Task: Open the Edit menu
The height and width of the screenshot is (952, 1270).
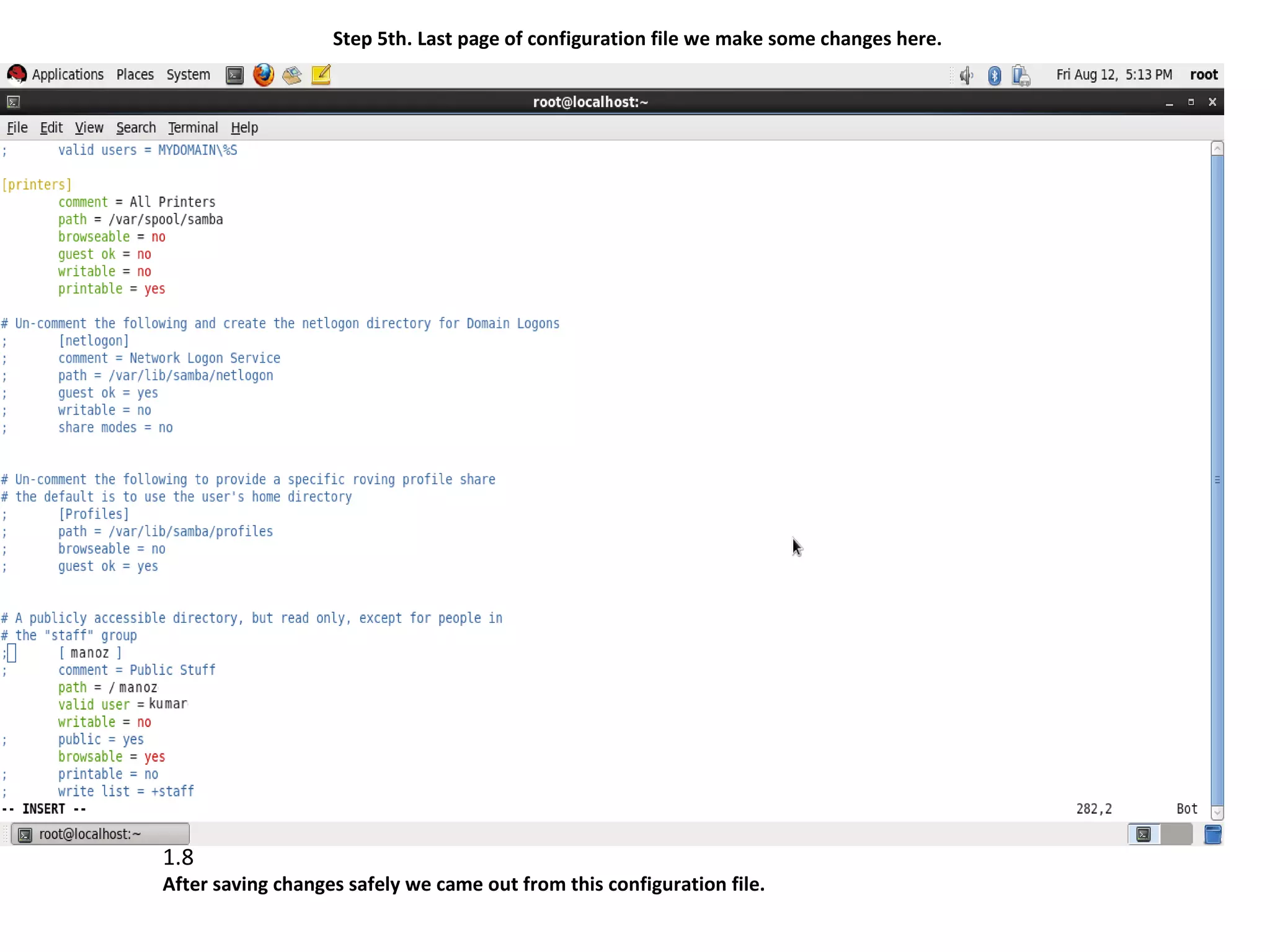Action: tap(51, 128)
